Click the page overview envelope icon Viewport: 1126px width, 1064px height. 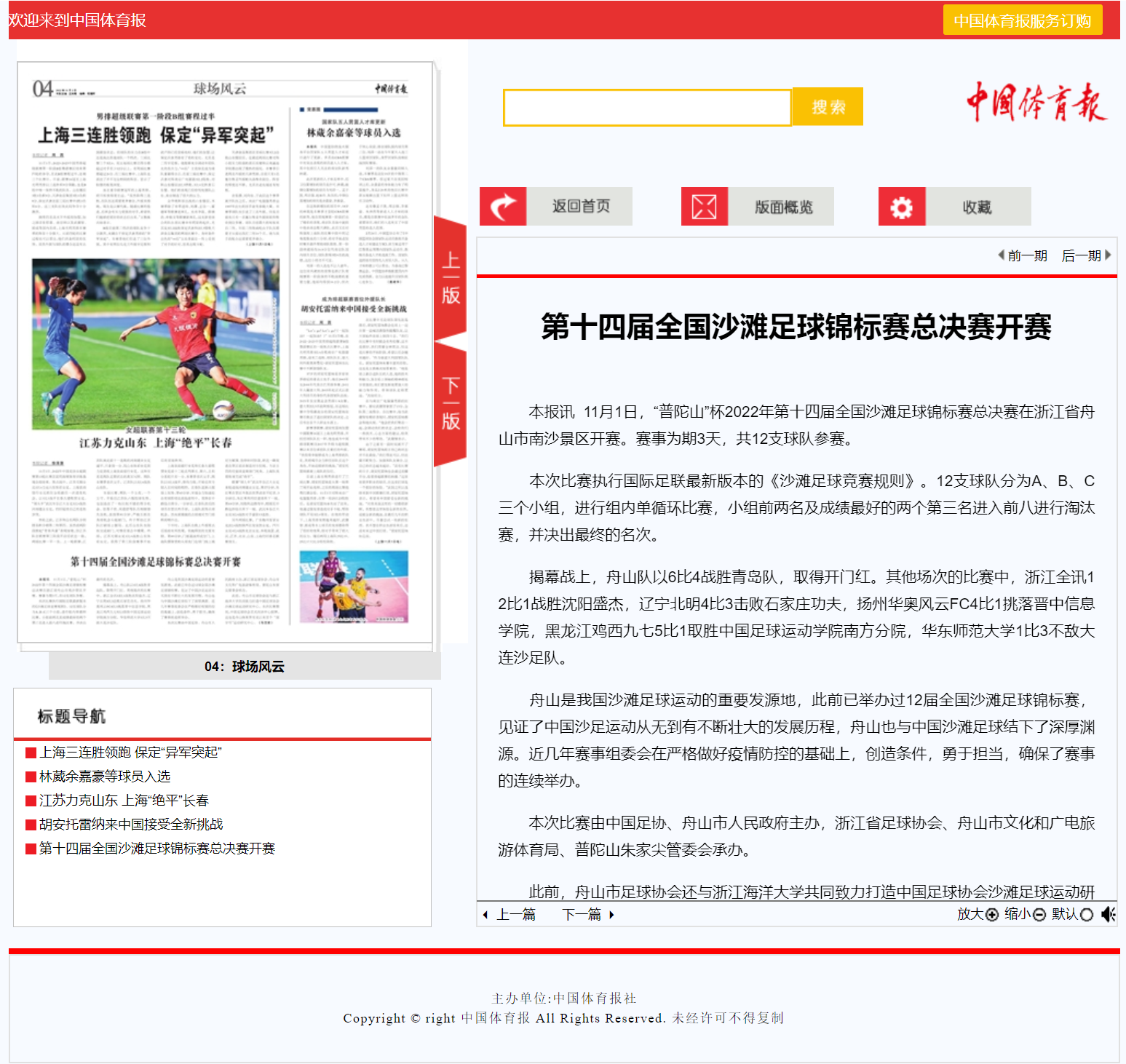[x=704, y=207]
